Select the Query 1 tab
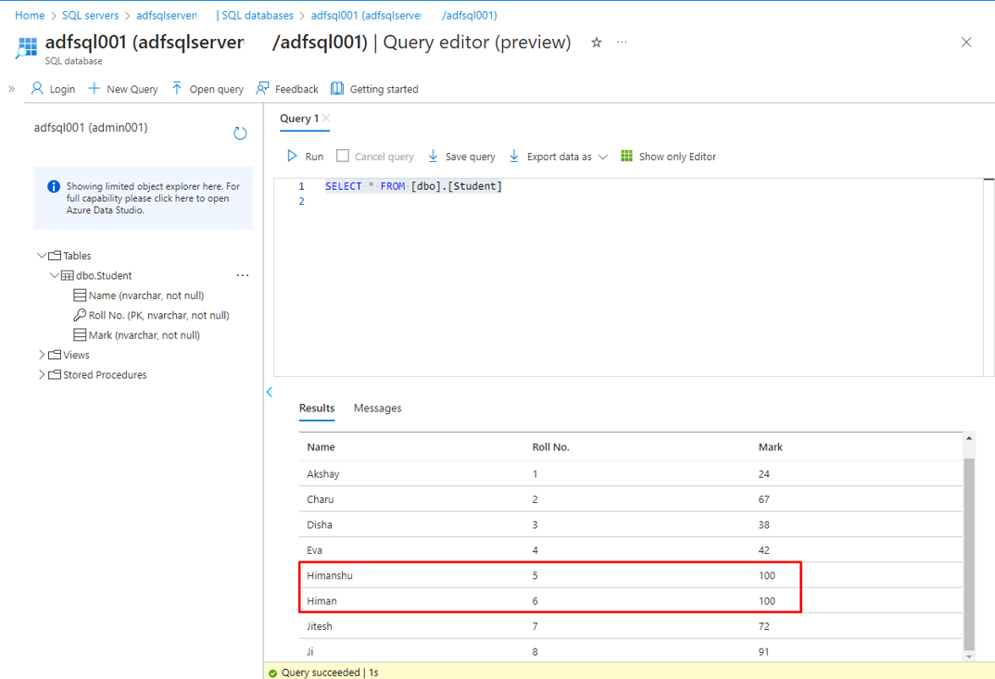Viewport: 995px width, 679px height. pos(299,118)
